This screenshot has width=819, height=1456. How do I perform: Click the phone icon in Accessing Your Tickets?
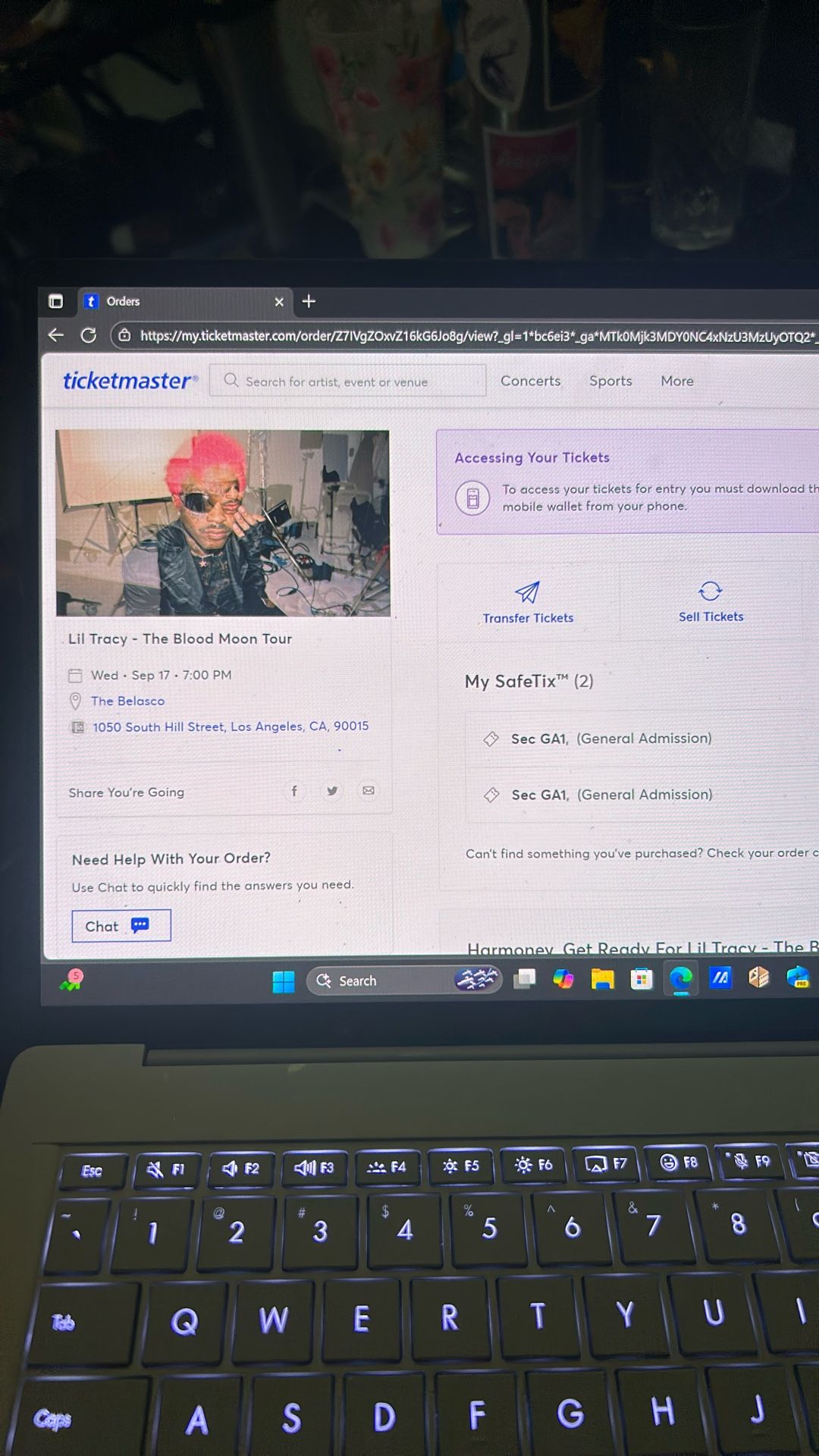pos(472,498)
